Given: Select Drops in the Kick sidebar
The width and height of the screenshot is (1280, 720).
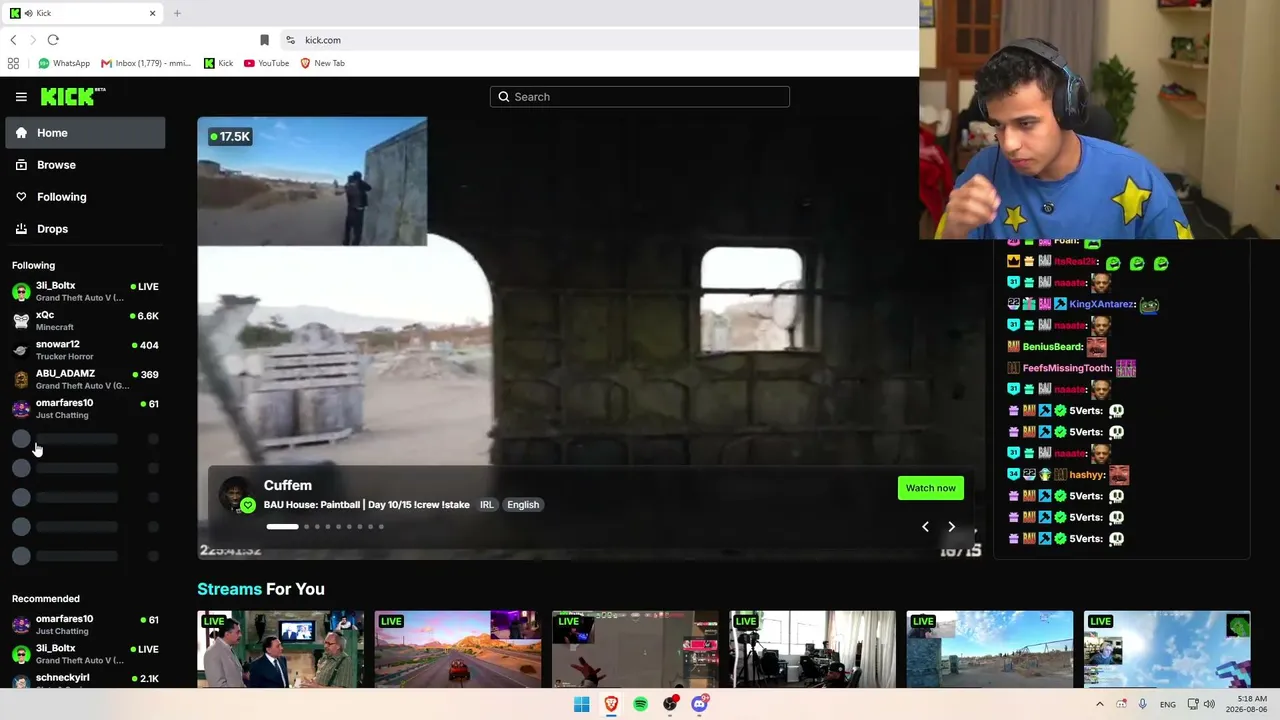Looking at the screenshot, I should click(x=85, y=229).
